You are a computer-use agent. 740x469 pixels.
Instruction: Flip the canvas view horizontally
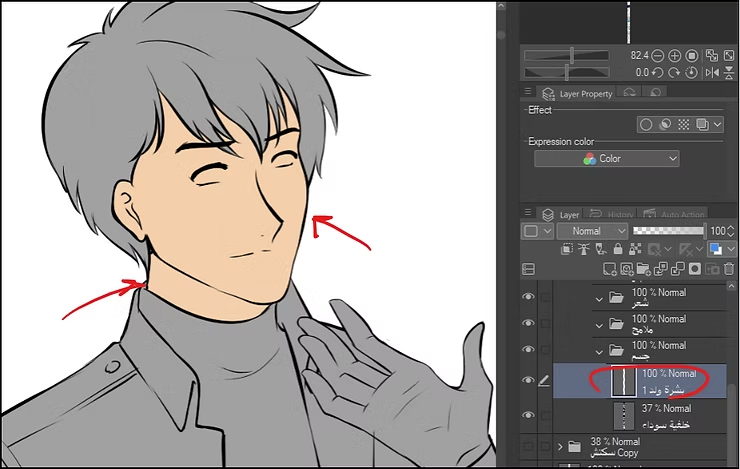(712, 73)
